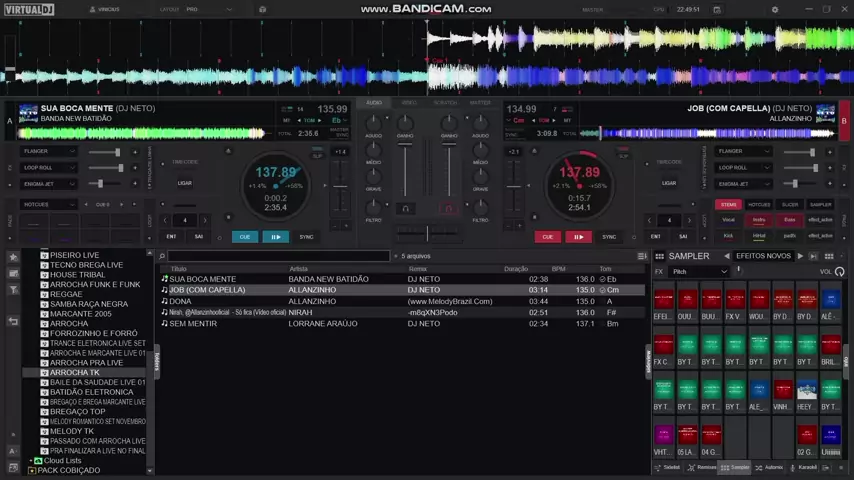Image resolution: width=854 pixels, height=480 pixels.
Task: Toggle the Vocal stem pad on deck B
Action: tap(728, 220)
